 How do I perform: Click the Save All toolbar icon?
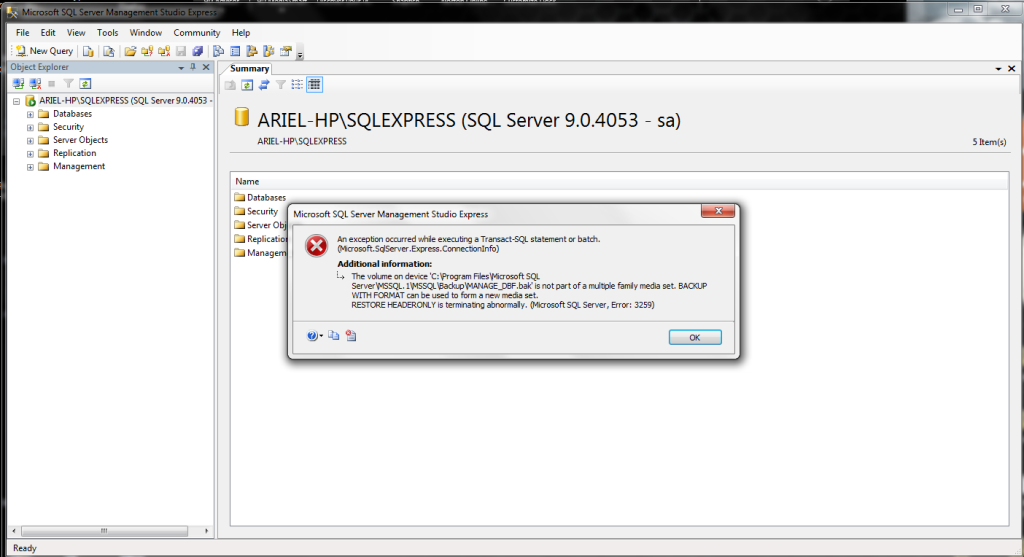pos(197,51)
